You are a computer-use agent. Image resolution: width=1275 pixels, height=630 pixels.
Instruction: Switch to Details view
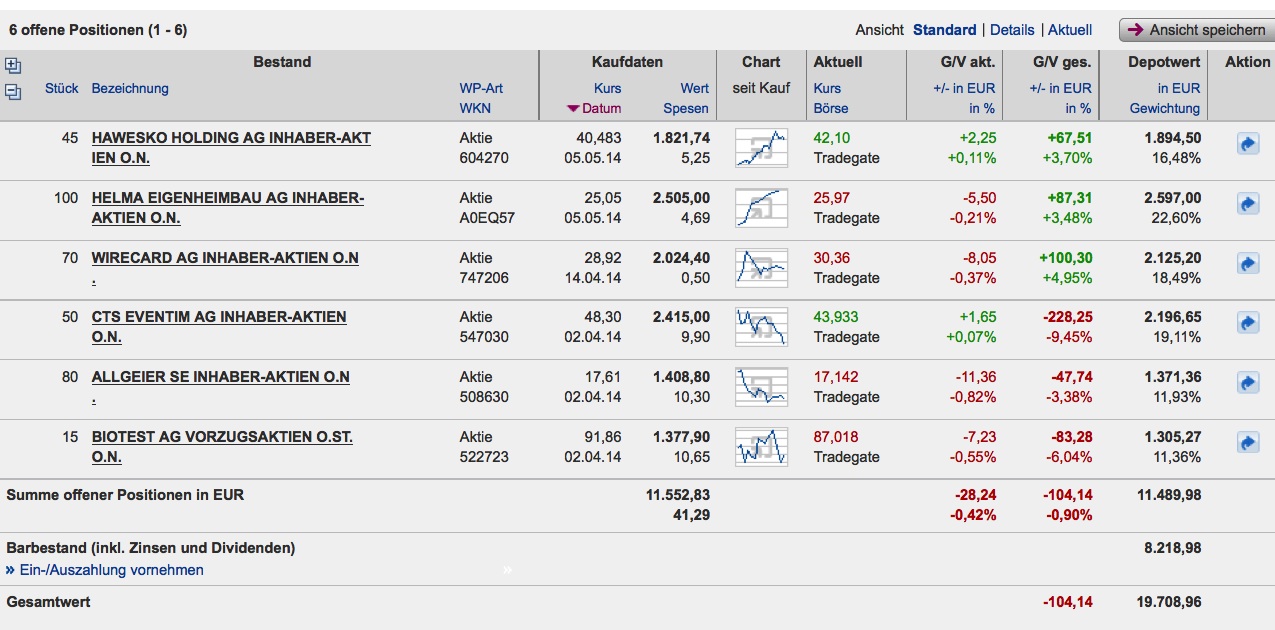1012,30
